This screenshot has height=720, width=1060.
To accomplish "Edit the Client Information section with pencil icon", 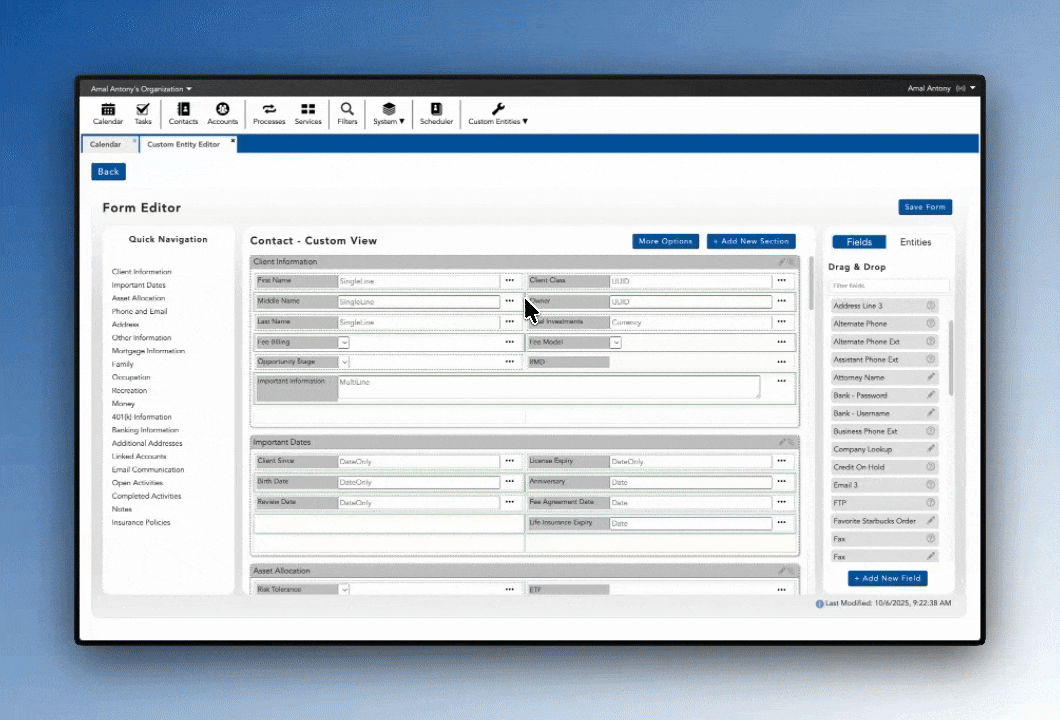I will click(x=781, y=261).
